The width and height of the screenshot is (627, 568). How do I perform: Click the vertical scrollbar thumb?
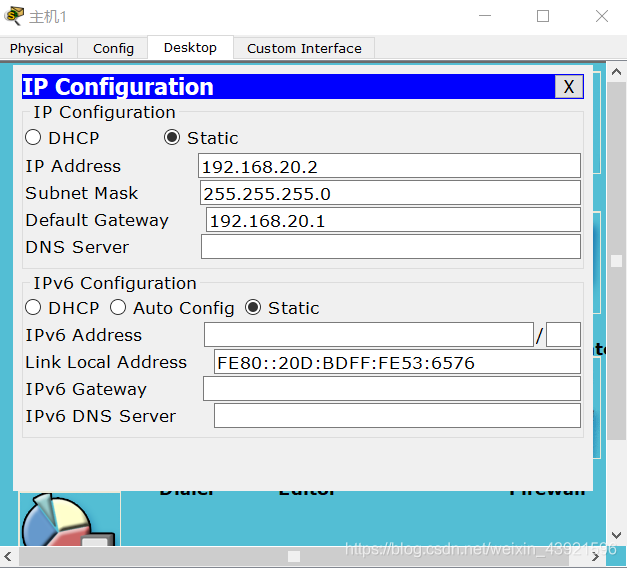[616, 261]
